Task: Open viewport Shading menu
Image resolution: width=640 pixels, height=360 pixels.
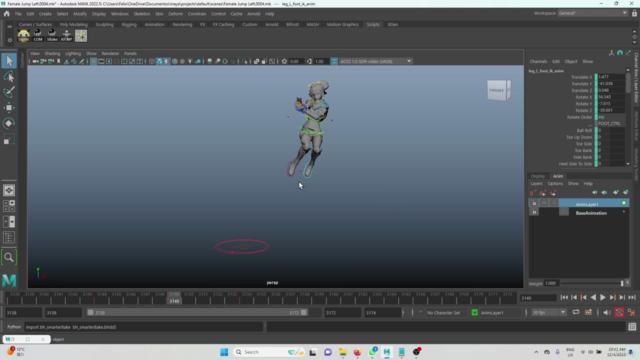Action: [x=52, y=53]
